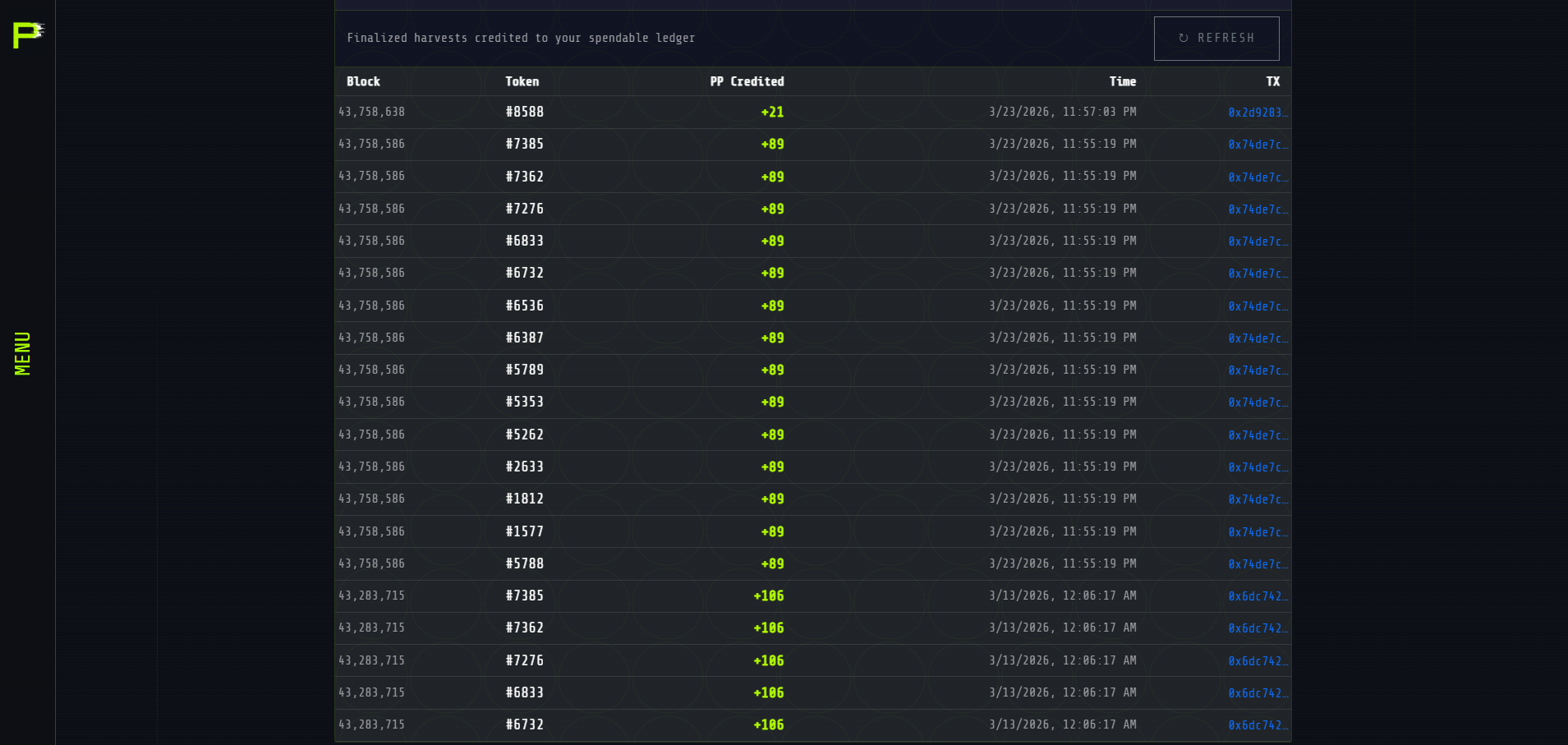This screenshot has height=745, width=1568.
Task: Open the TX link in the #5789 row
Action: (1258, 370)
